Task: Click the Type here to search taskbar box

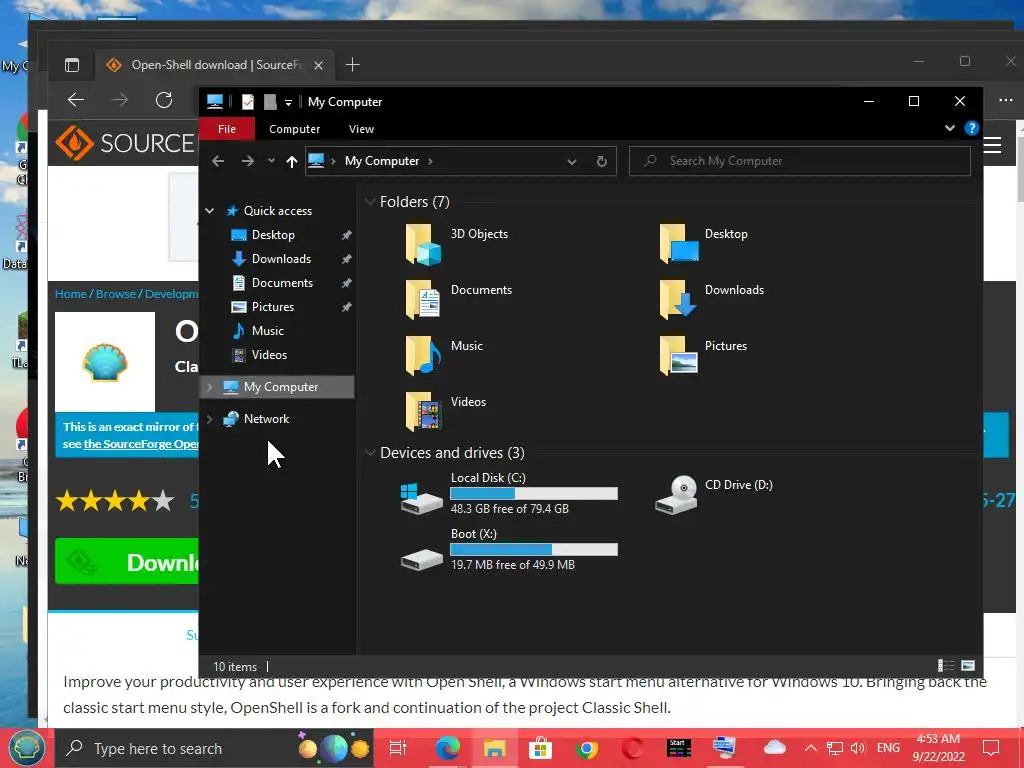Action: point(215,748)
